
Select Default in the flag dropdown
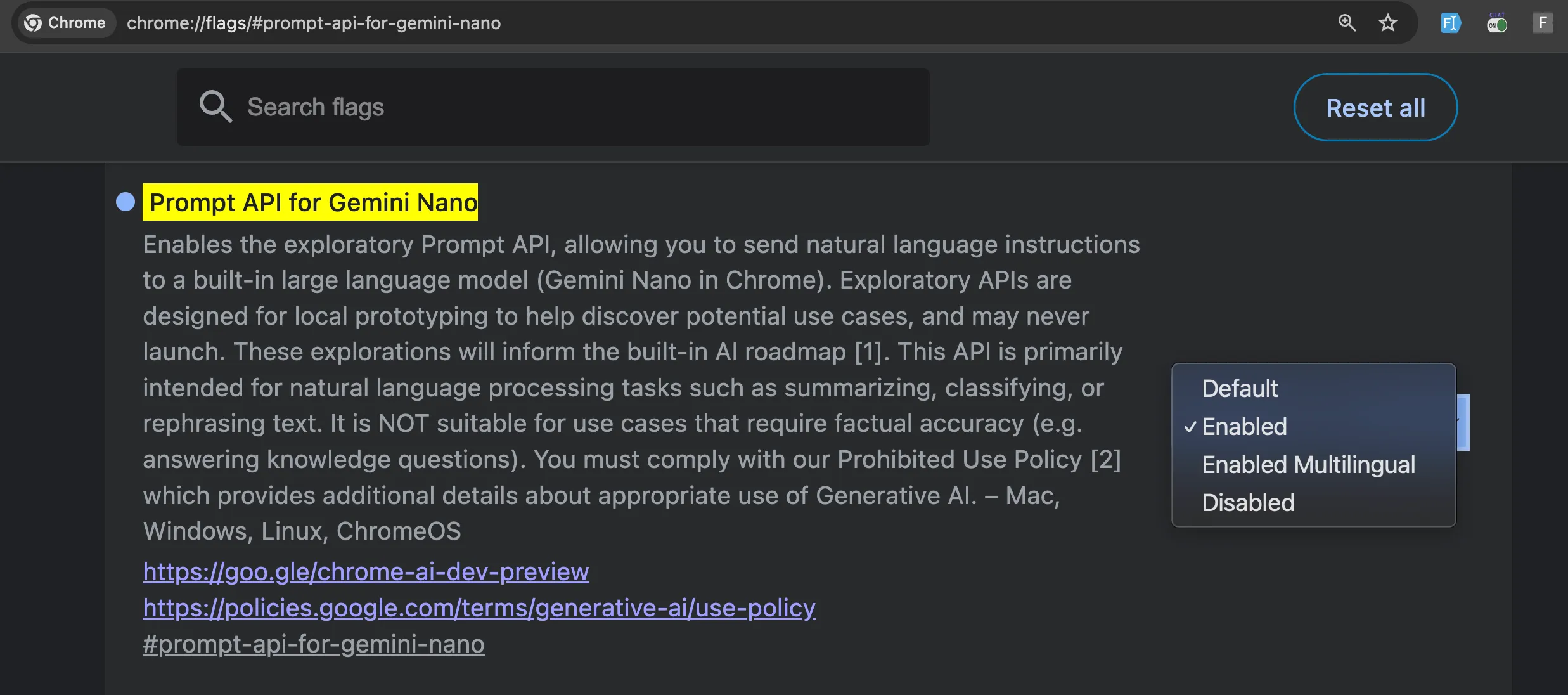click(1239, 389)
